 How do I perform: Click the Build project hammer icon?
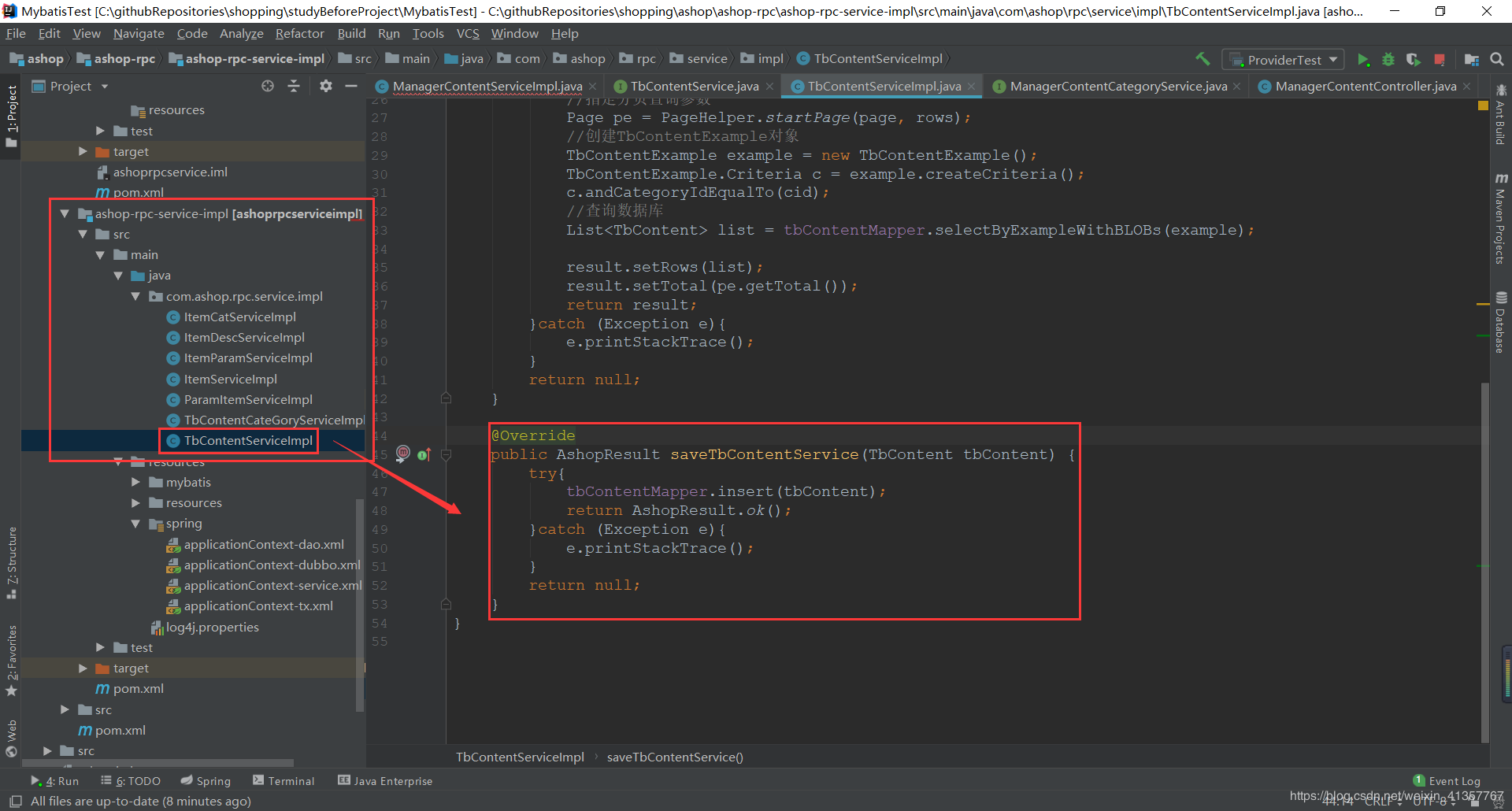pyautogui.click(x=1203, y=59)
